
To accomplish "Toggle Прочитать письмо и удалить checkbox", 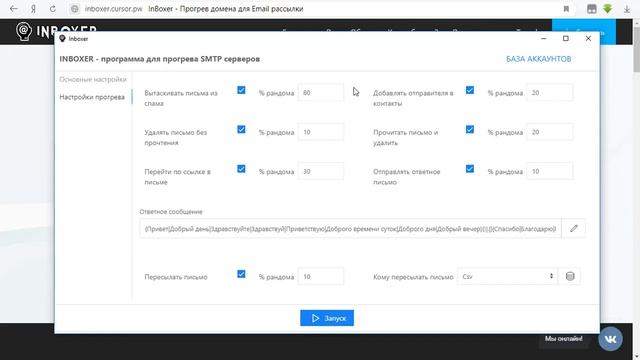I will point(470,130).
